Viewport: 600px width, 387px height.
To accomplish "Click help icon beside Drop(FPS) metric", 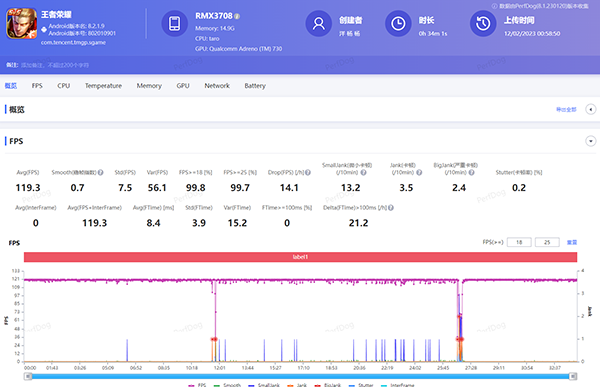I will (308, 173).
